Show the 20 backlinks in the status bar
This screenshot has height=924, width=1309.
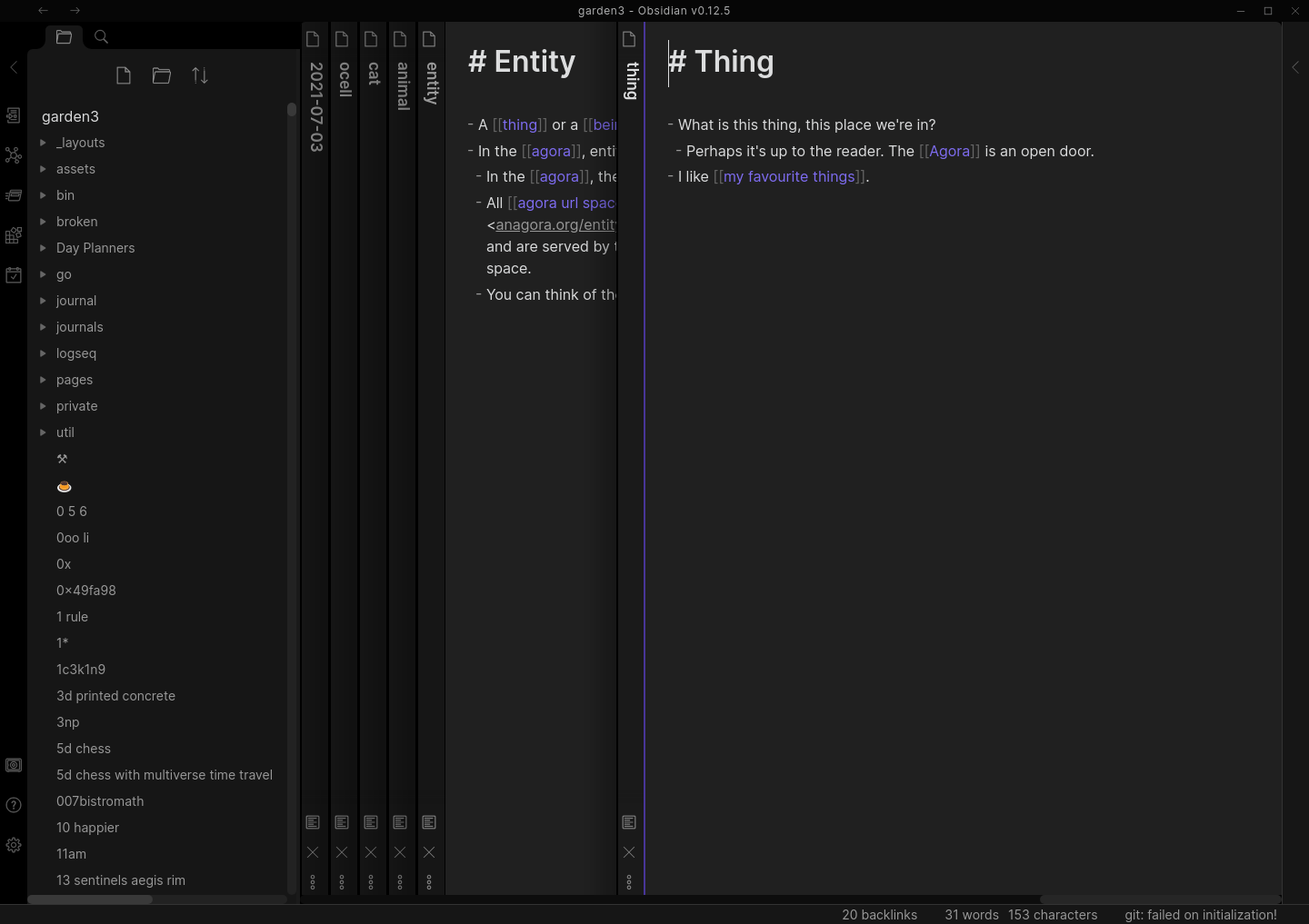click(879, 915)
